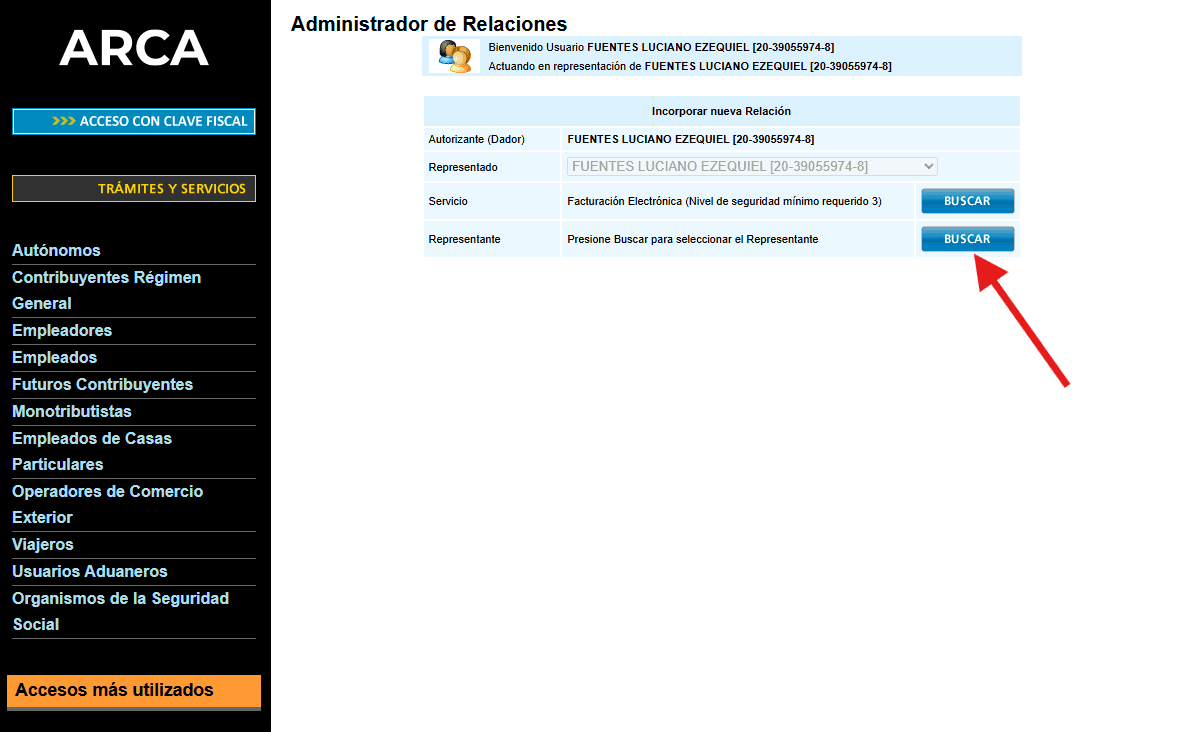Click Buscar in the Representante row
Screen dimensions: 1177x732
pyautogui.click(x=967, y=239)
